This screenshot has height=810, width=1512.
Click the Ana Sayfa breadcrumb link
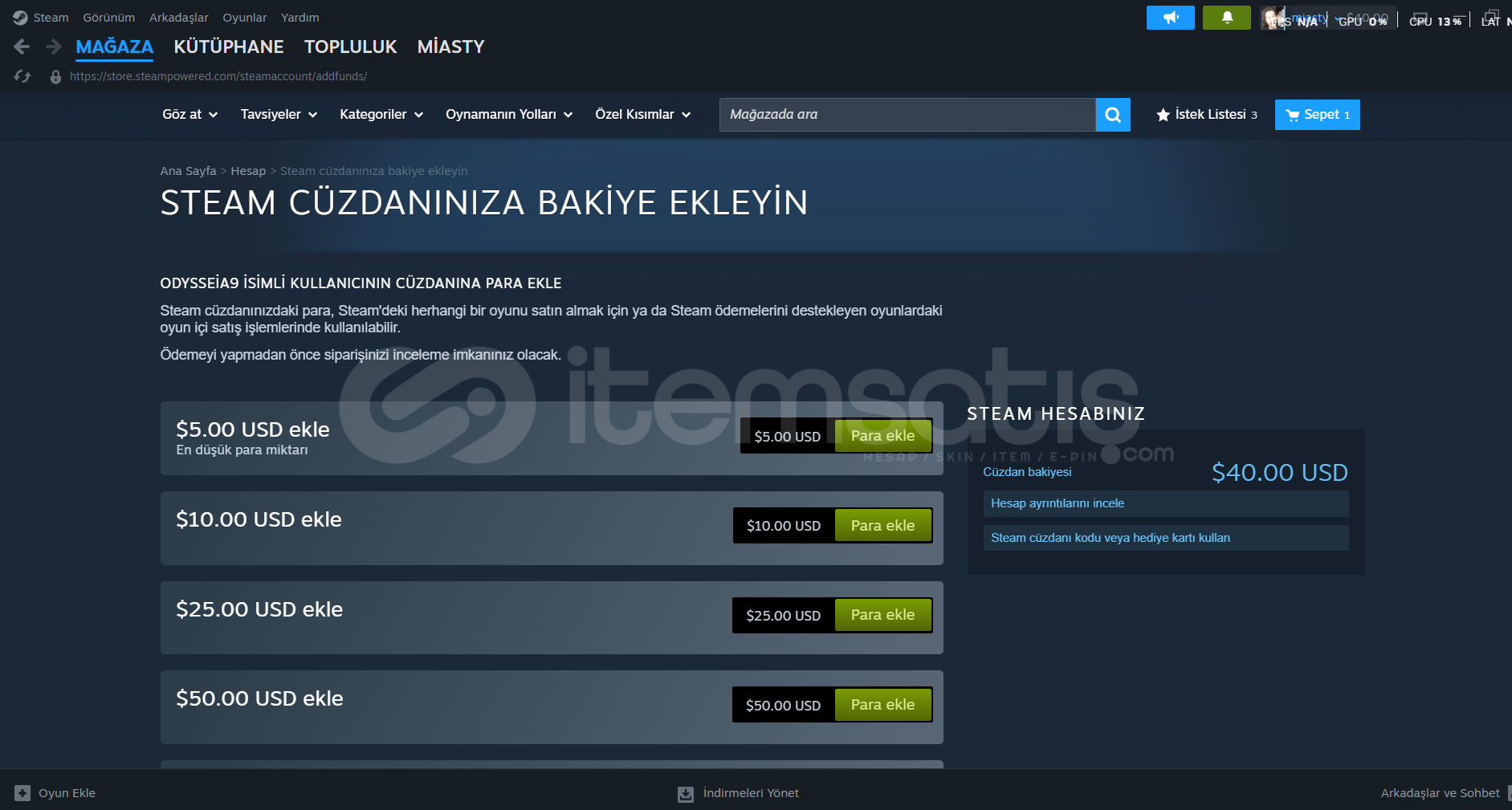(x=188, y=171)
